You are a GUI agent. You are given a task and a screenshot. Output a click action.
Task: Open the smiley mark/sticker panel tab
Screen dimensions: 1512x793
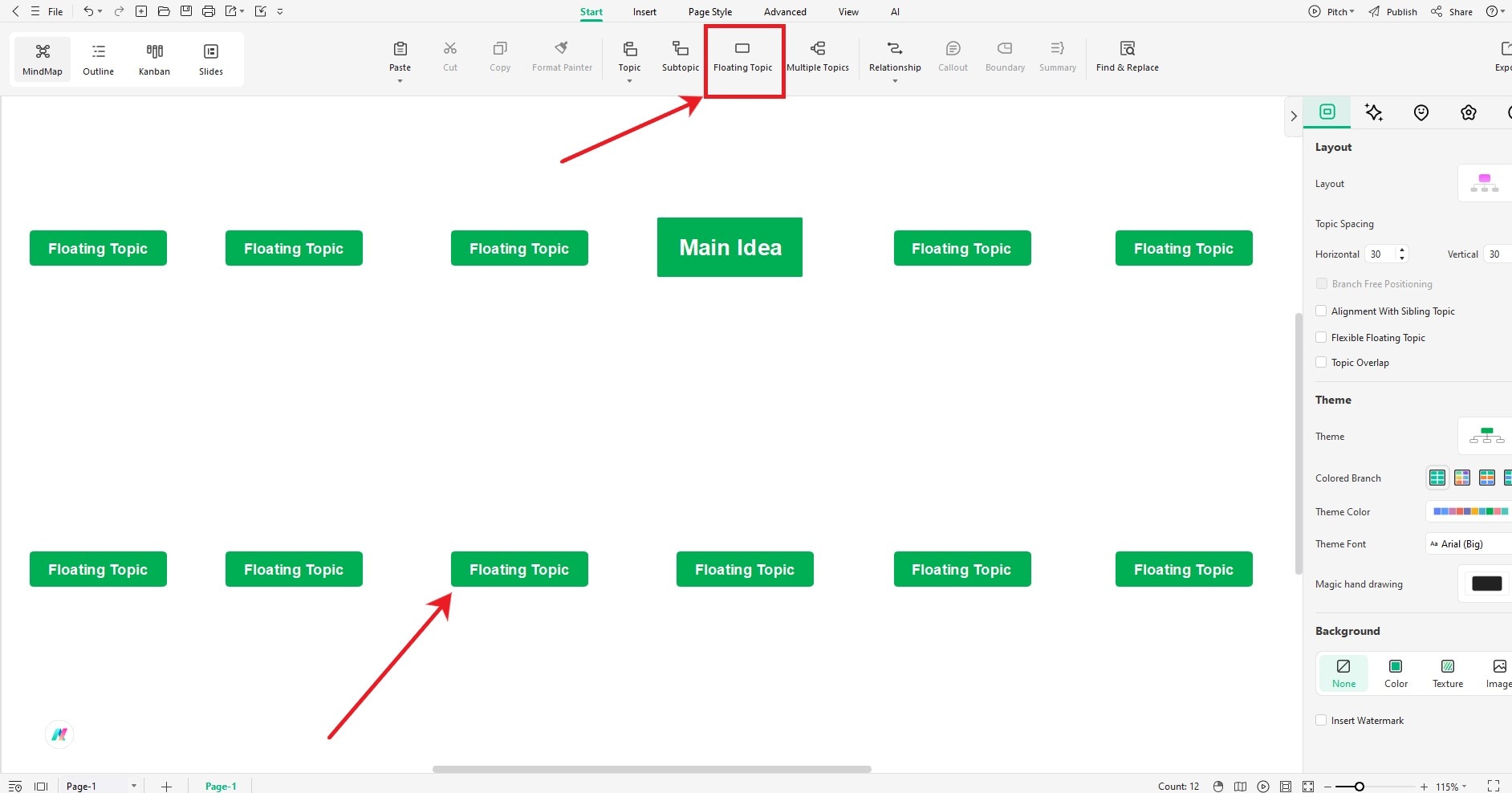[1421, 112]
